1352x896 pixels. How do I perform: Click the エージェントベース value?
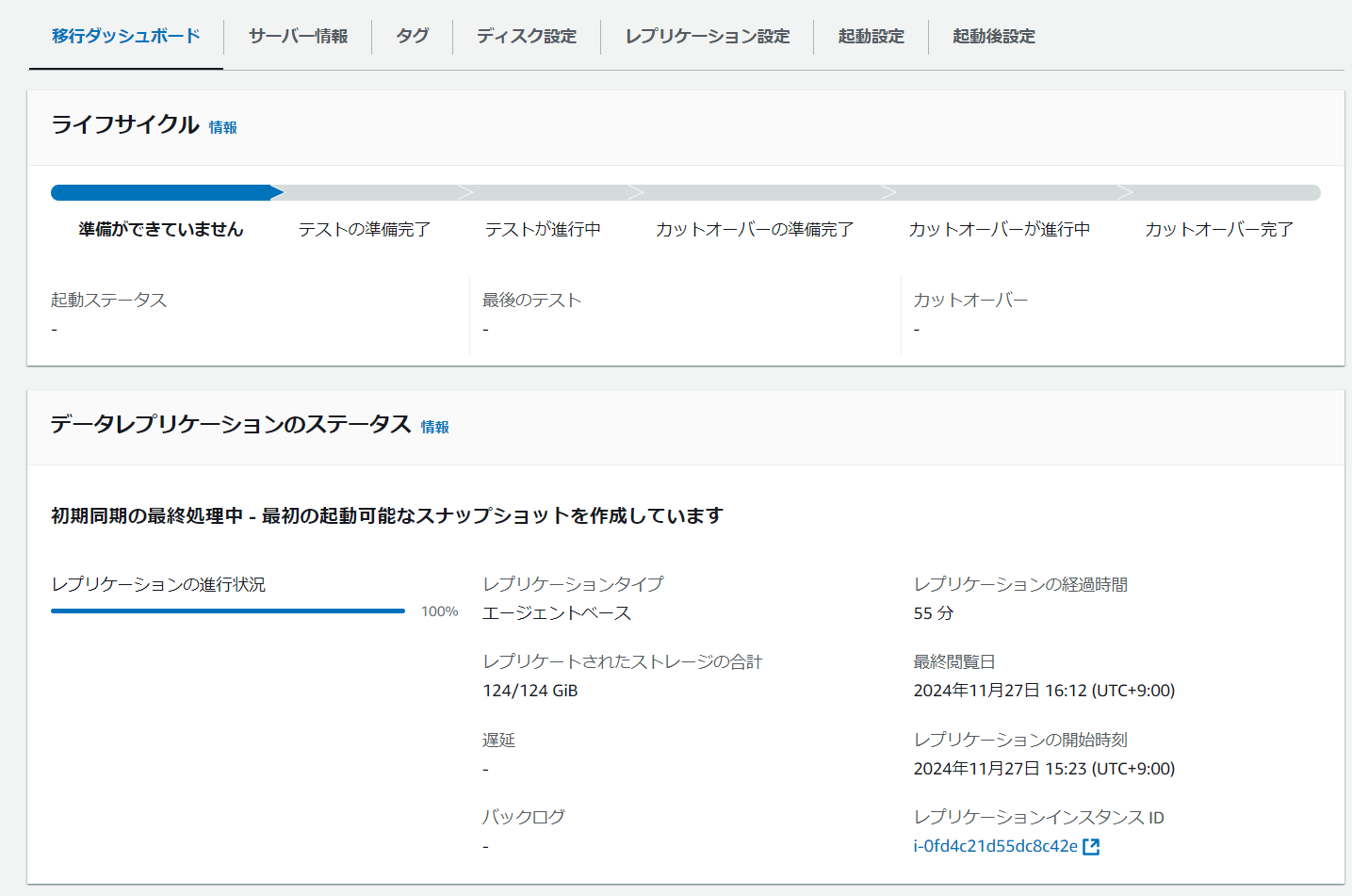557,613
